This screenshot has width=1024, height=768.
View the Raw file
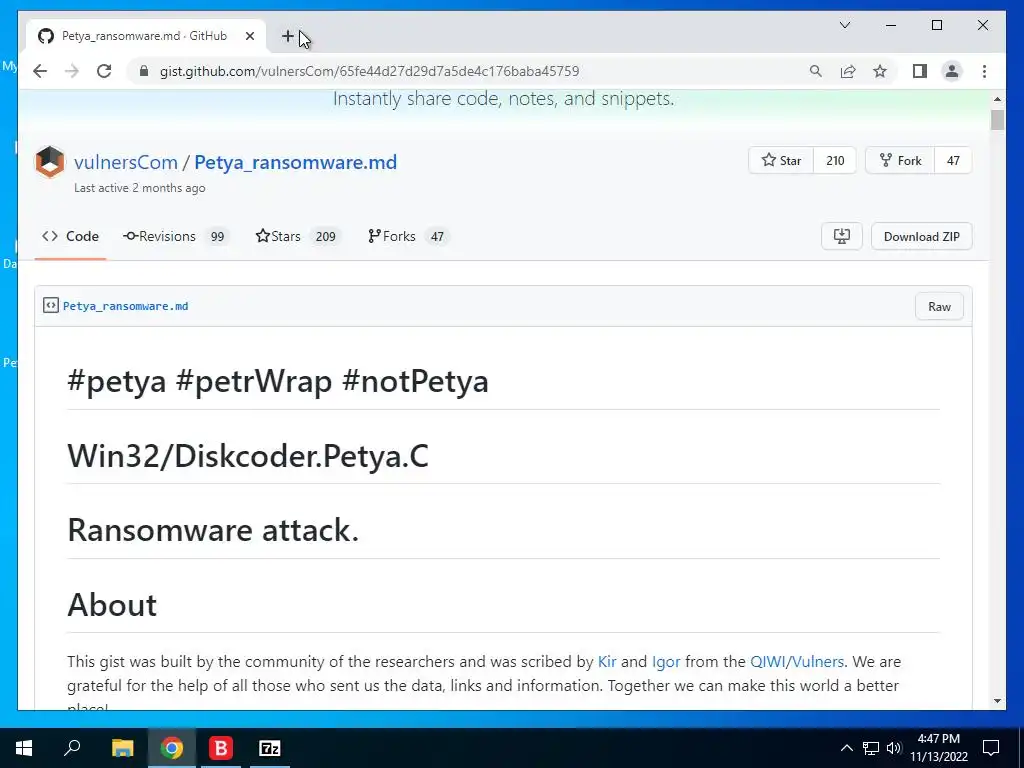click(939, 306)
